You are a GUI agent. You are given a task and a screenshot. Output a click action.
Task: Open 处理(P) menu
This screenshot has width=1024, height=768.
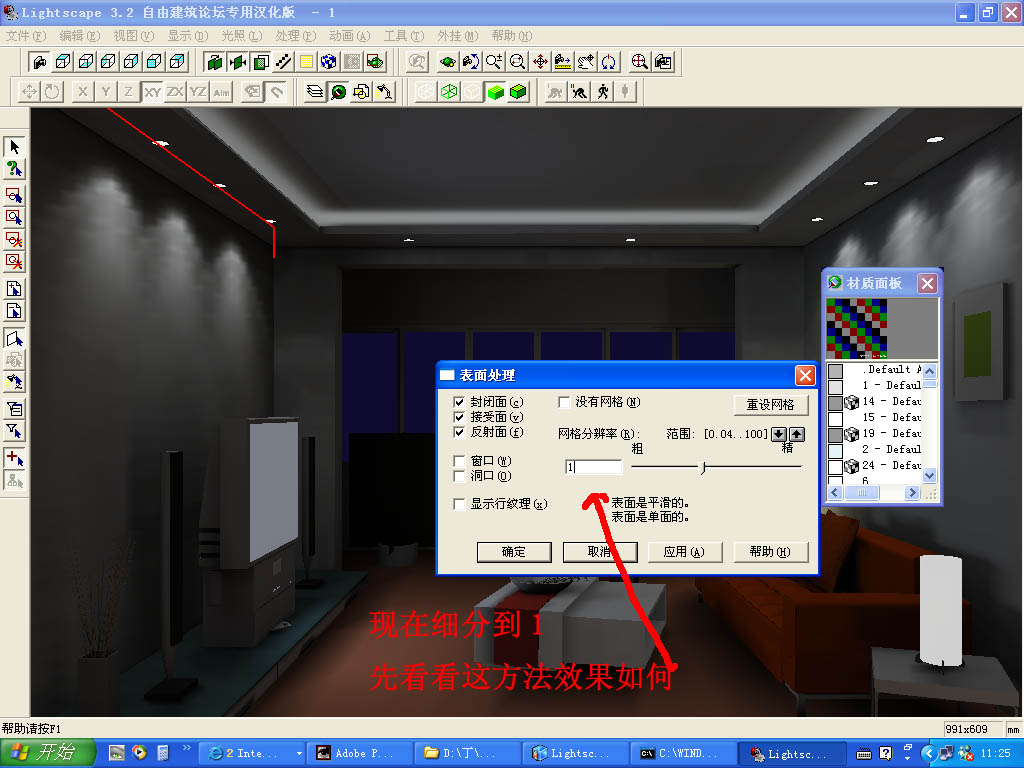pos(295,36)
